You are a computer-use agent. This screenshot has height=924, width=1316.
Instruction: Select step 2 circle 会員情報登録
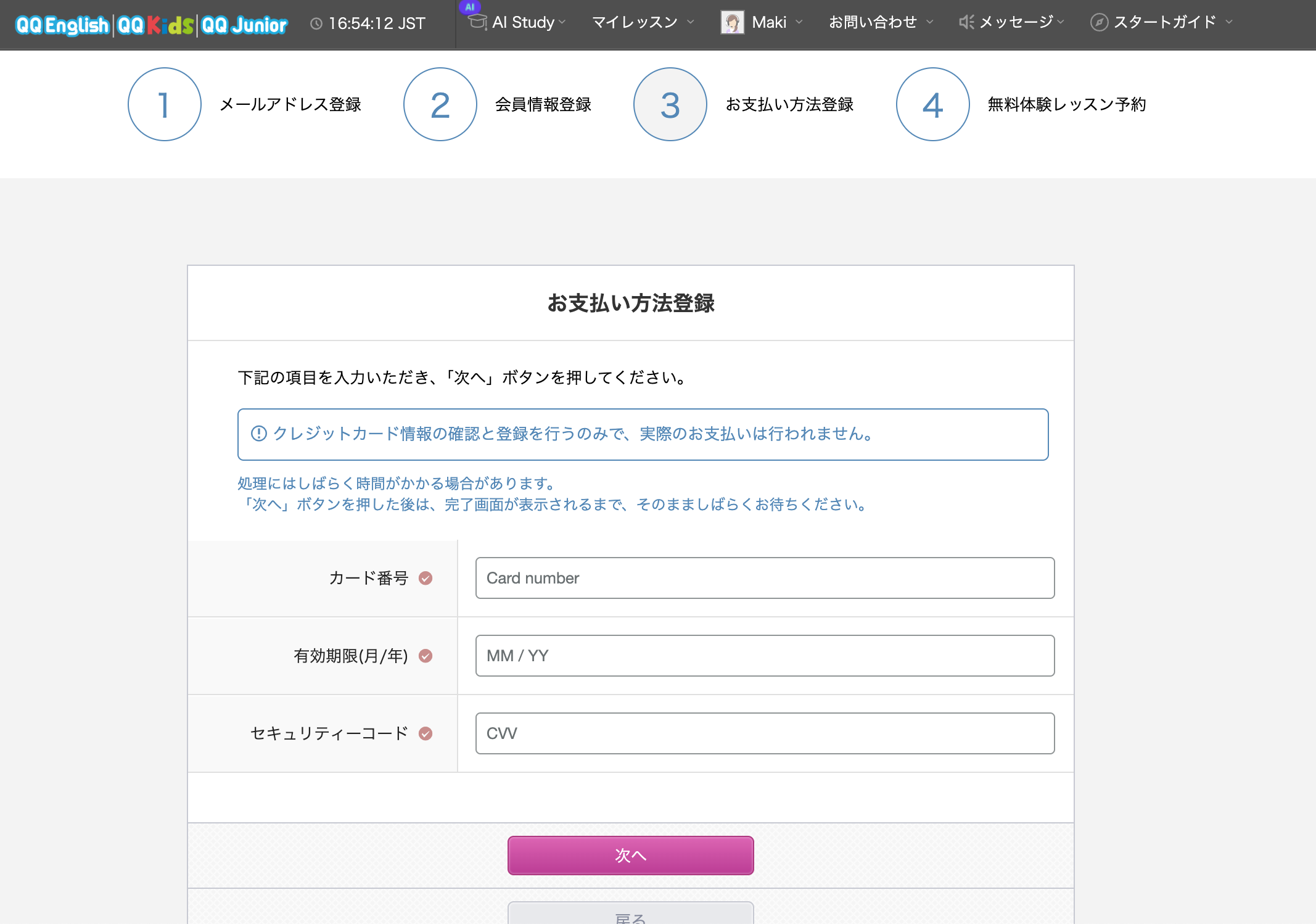440,104
